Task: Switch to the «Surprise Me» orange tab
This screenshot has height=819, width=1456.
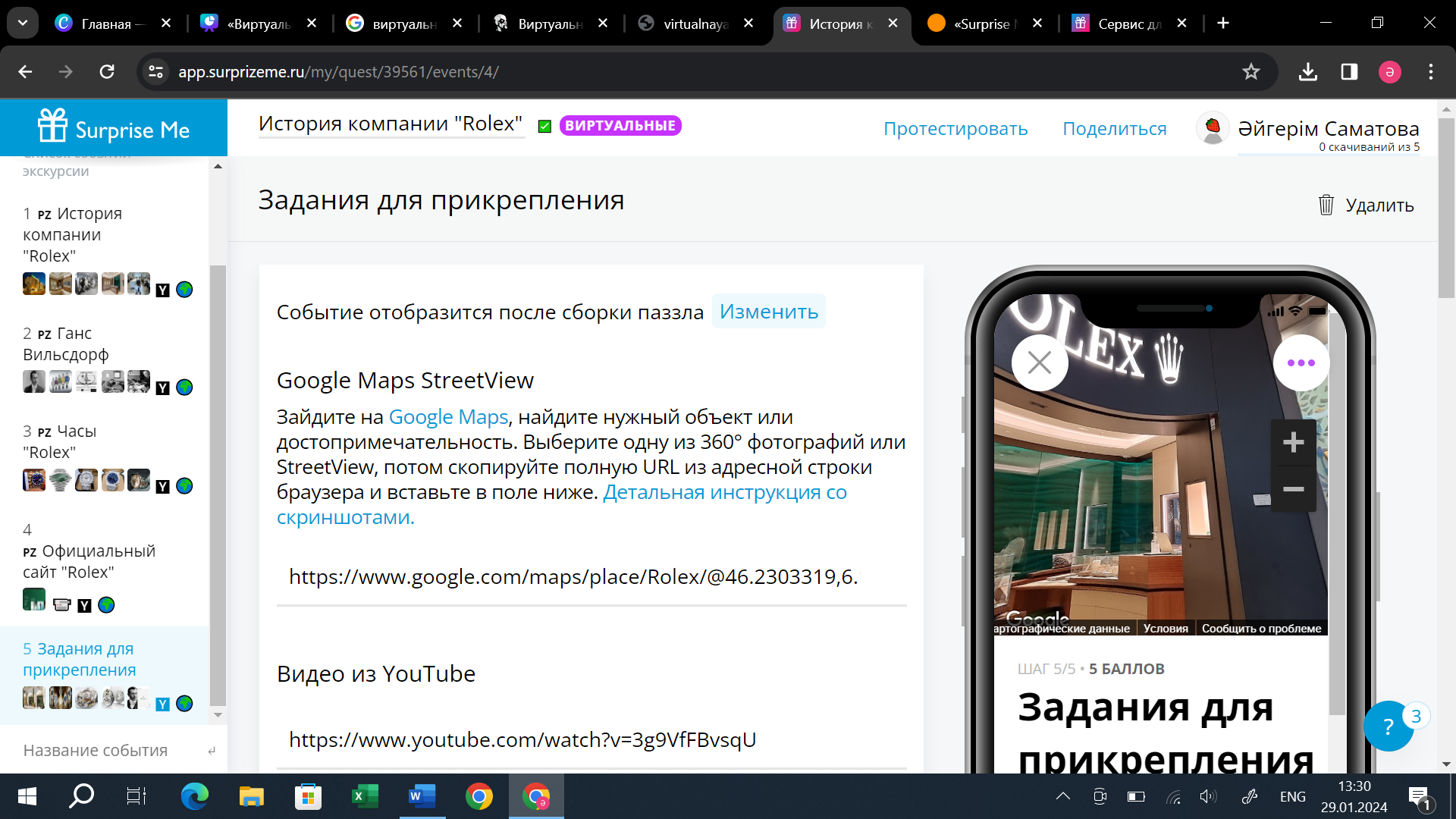Action: [982, 24]
